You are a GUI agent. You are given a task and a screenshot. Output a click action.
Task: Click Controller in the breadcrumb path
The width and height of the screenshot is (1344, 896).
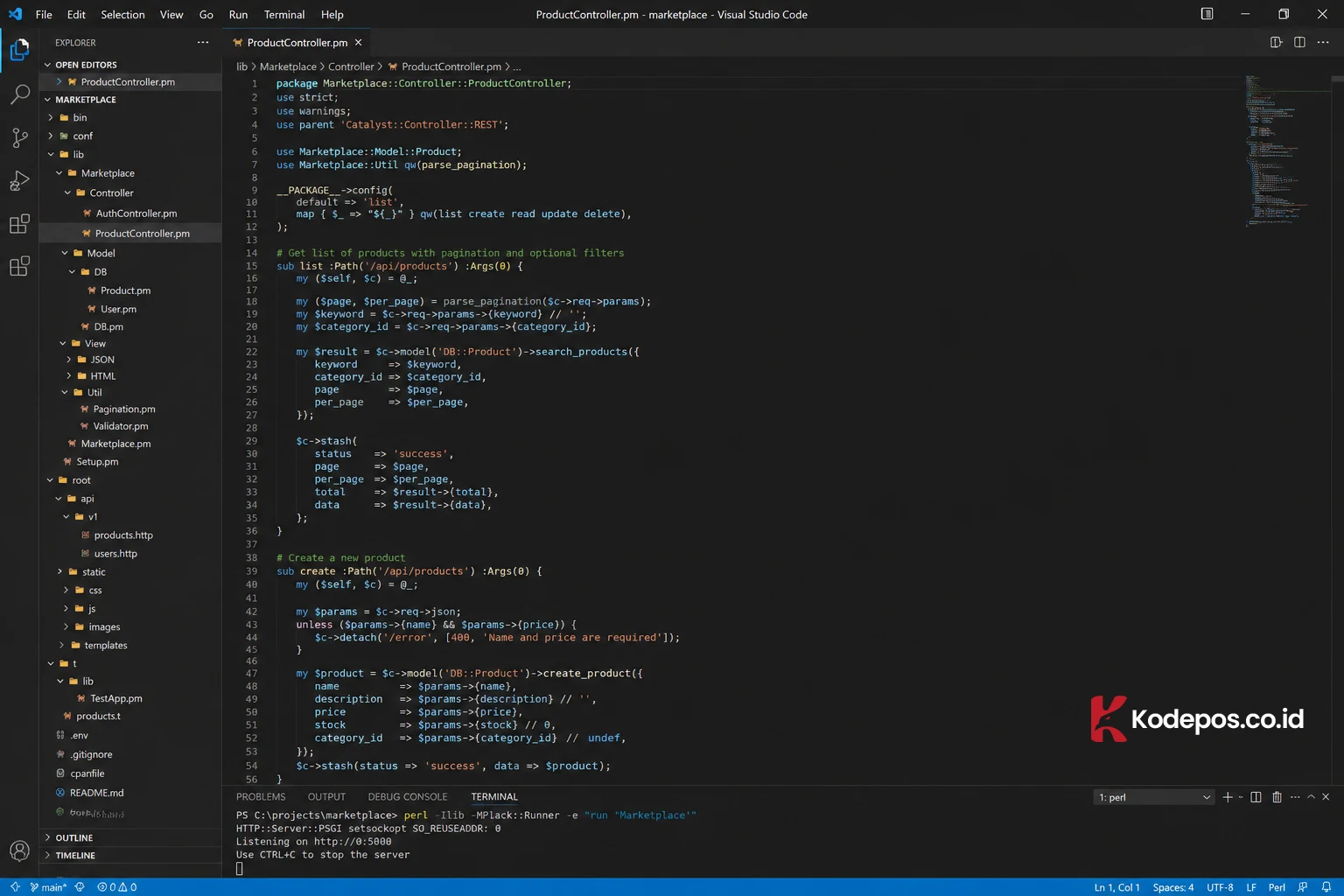click(x=351, y=66)
